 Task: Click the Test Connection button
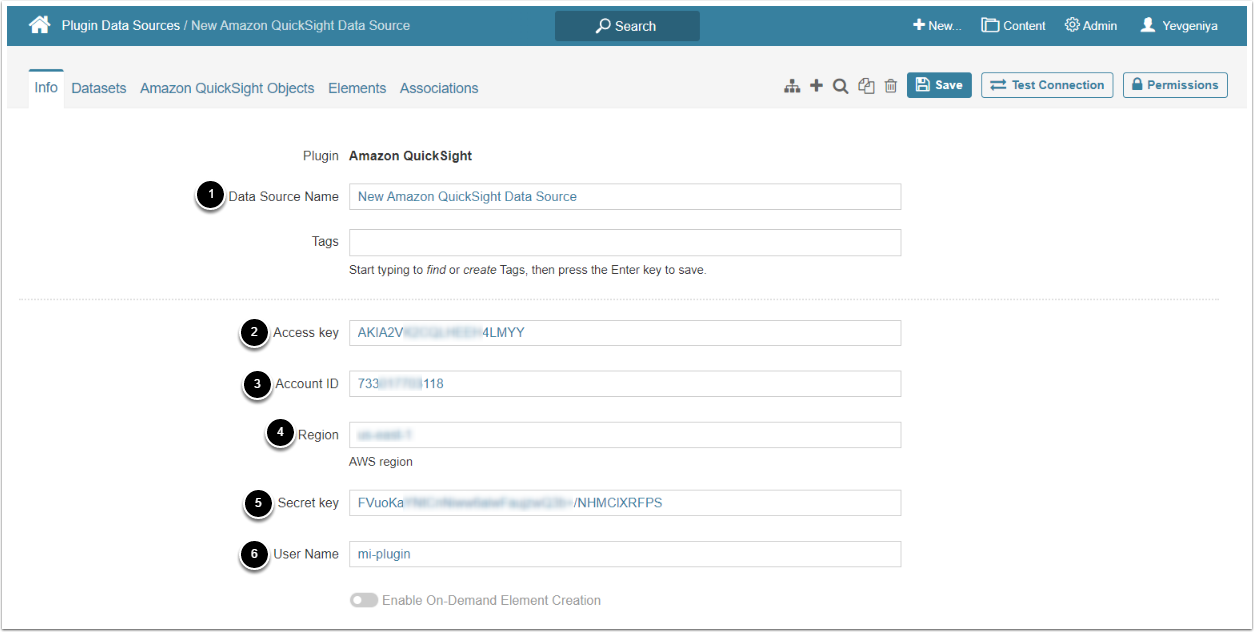click(1047, 85)
